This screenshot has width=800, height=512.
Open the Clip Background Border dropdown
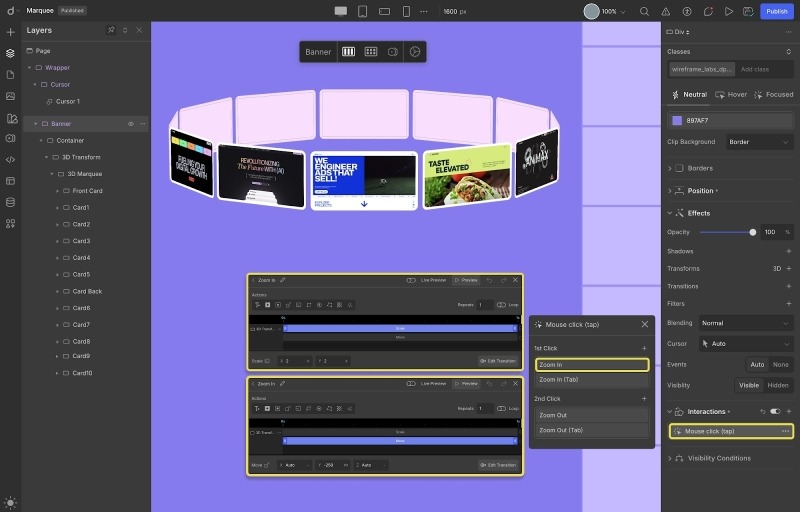point(759,142)
